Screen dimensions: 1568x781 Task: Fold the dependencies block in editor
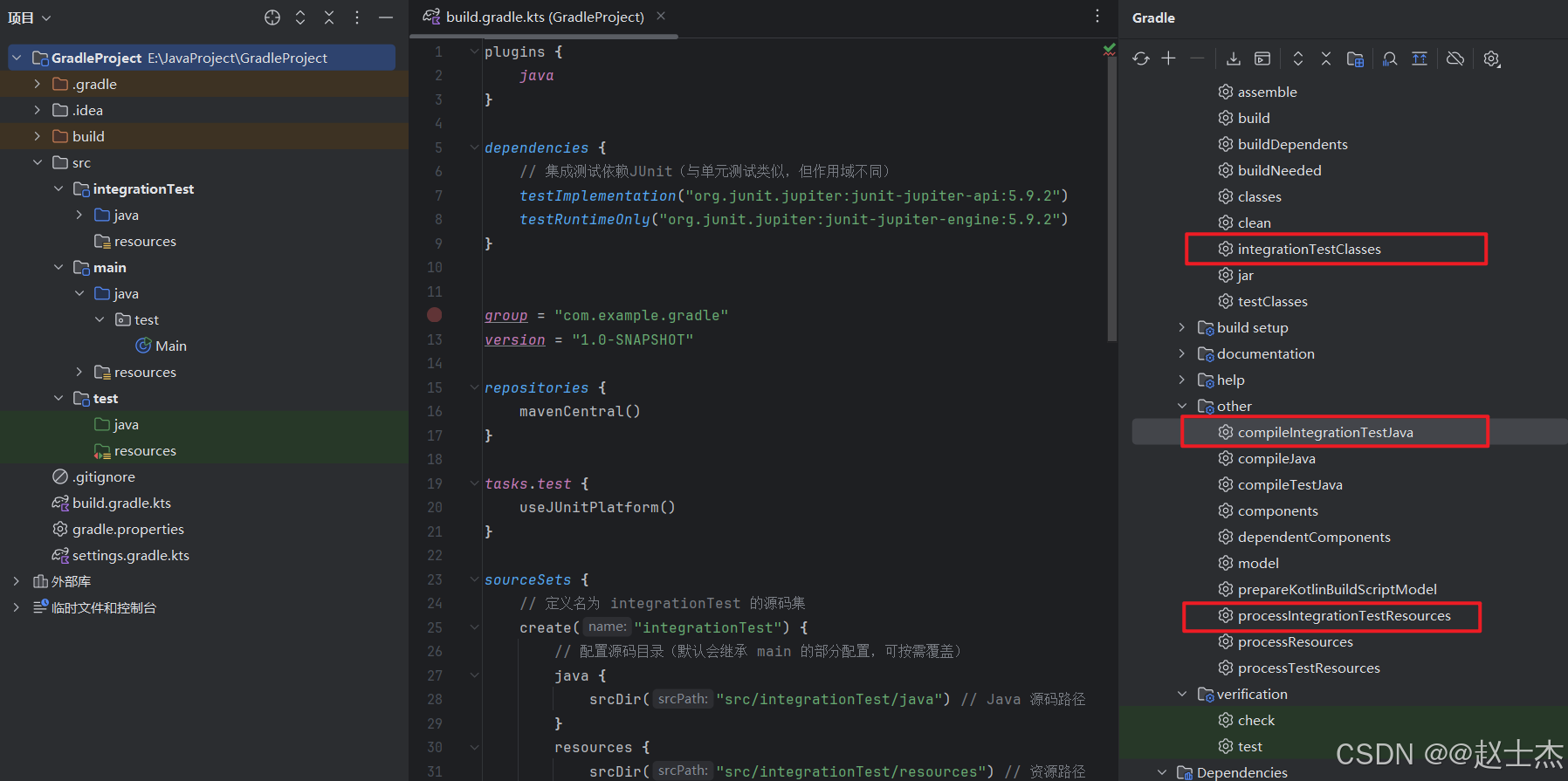tap(474, 147)
